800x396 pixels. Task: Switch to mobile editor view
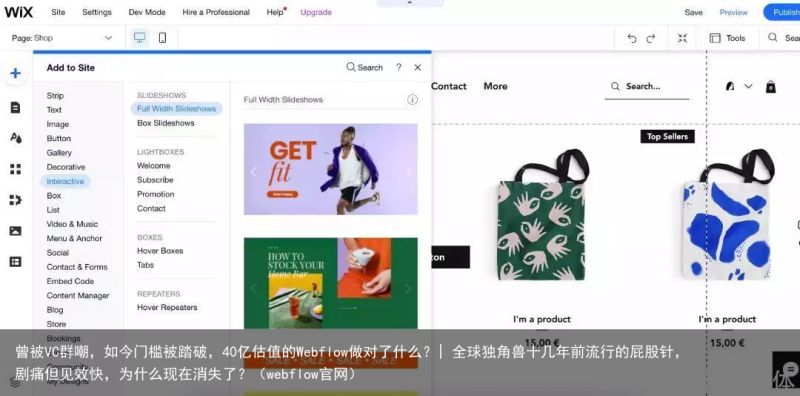[x=162, y=38]
